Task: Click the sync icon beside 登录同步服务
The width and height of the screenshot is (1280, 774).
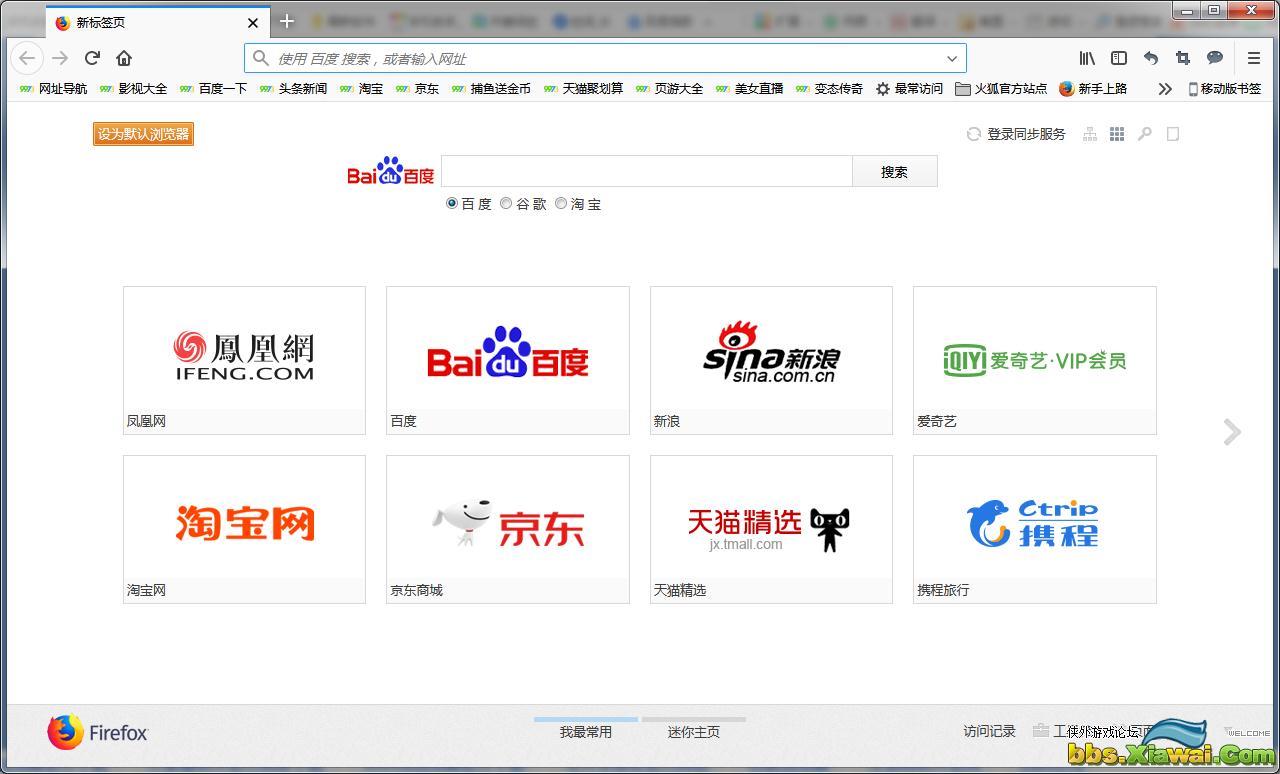Action: (973, 134)
